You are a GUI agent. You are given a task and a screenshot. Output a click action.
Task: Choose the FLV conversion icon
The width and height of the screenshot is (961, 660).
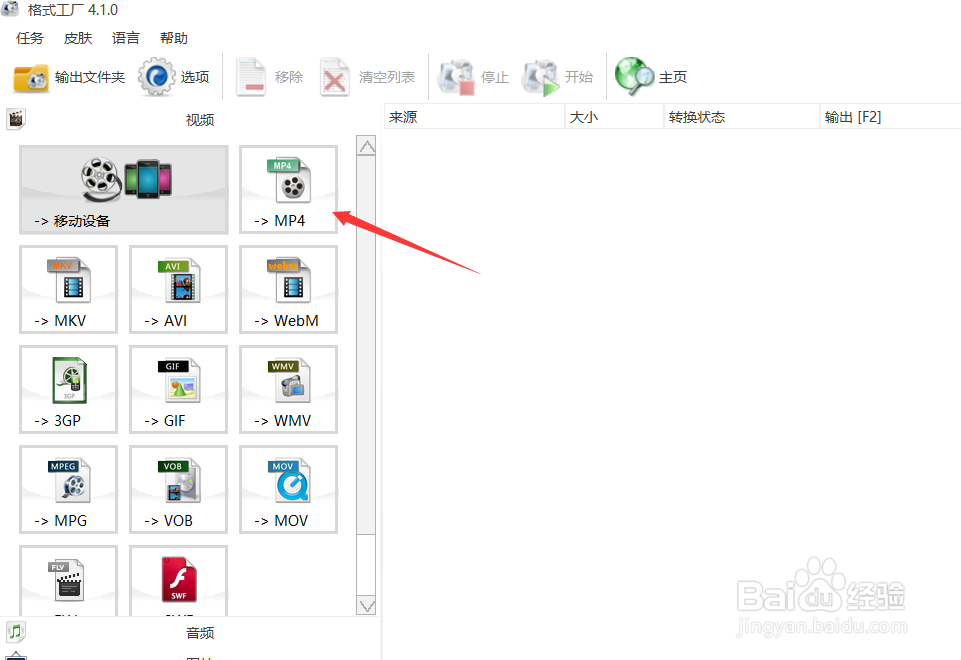click(68, 581)
